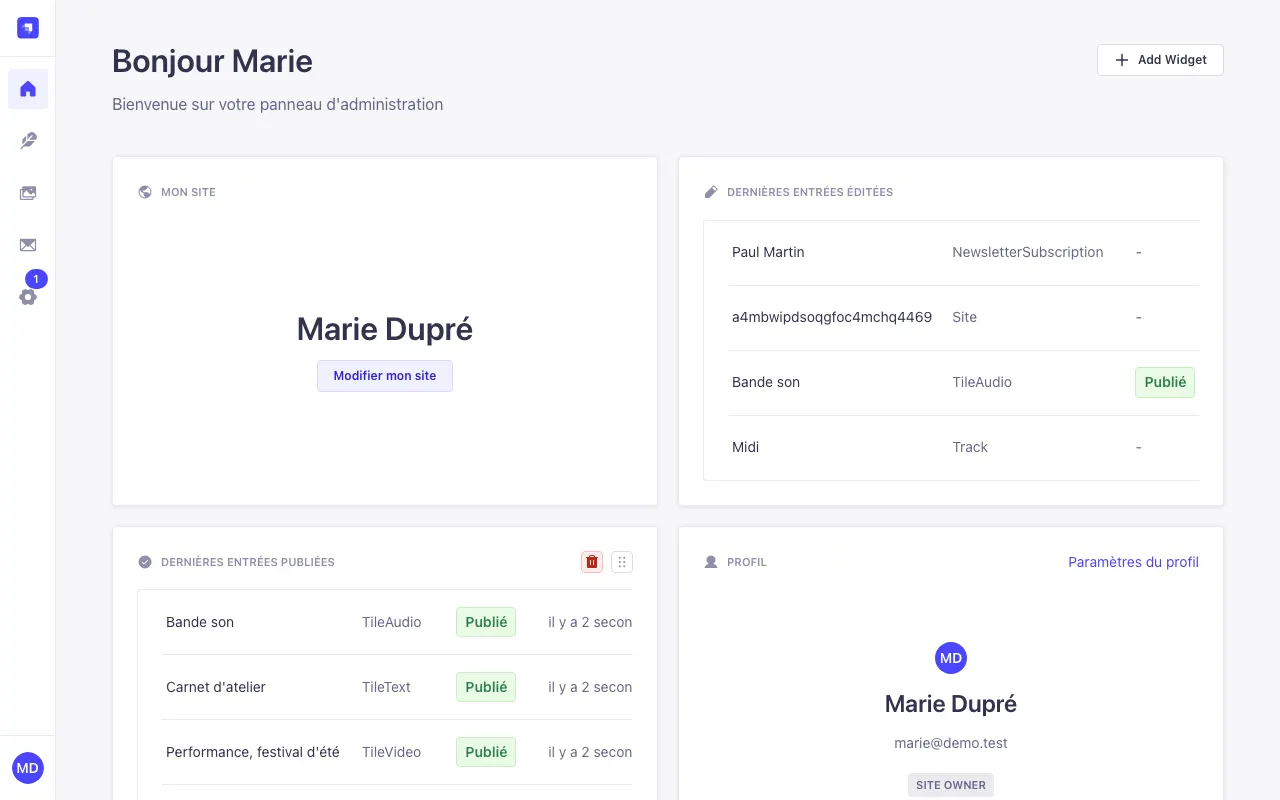Click the app logo in the sidebar
Screen dimensions: 1280x800
tap(28, 28)
